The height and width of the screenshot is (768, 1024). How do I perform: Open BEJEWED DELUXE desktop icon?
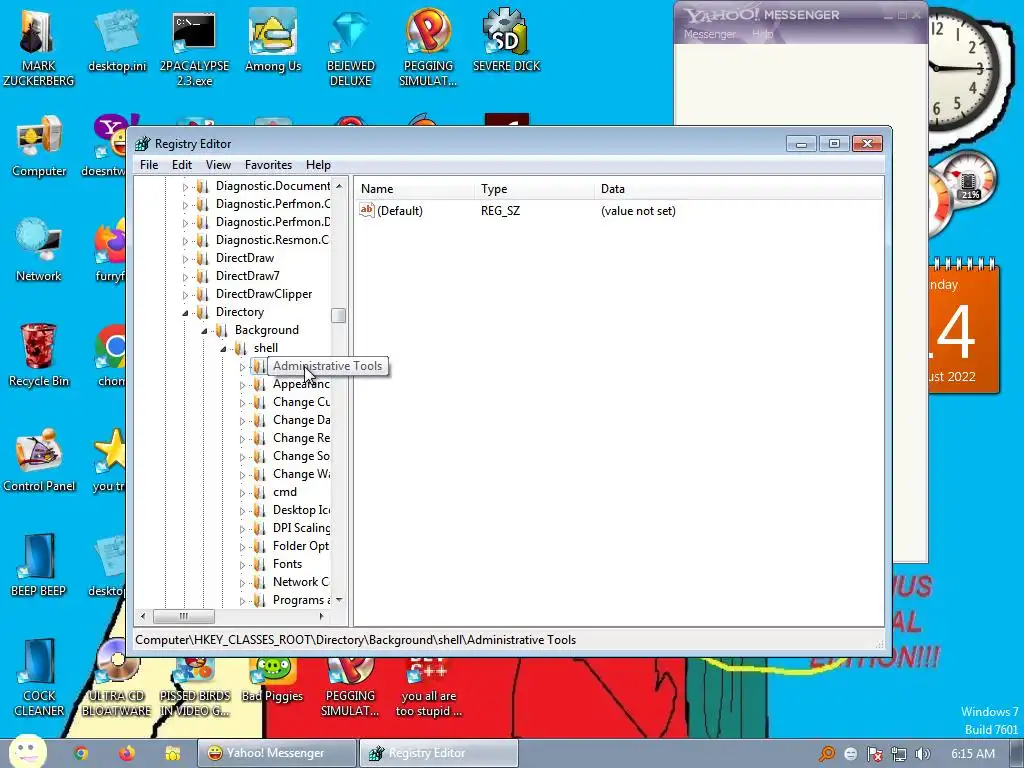[351, 47]
